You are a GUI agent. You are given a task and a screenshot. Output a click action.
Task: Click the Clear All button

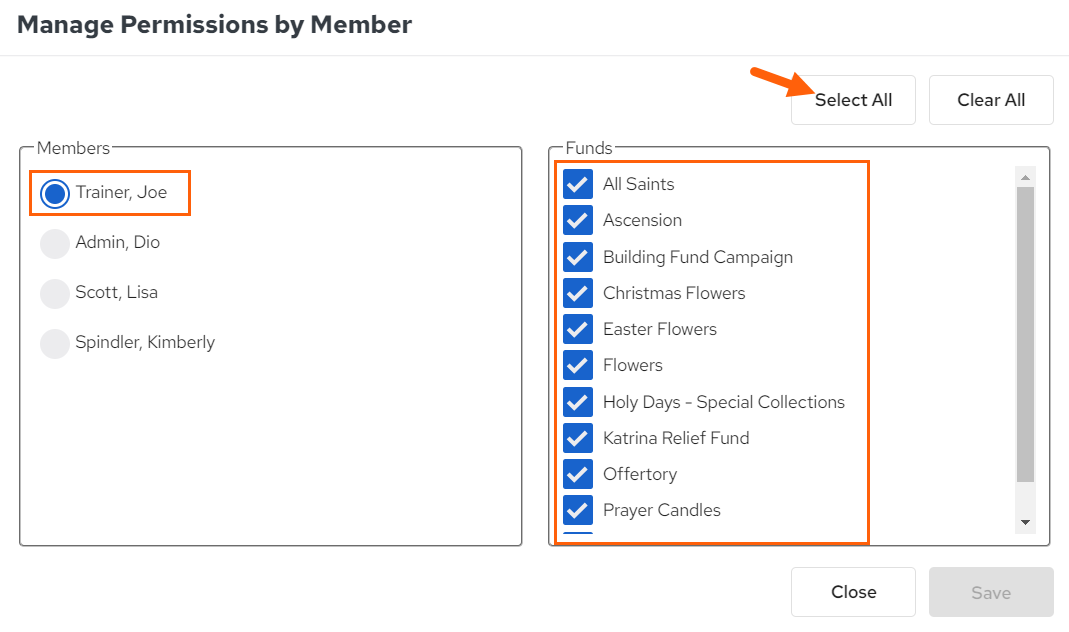click(x=991, y=100)
